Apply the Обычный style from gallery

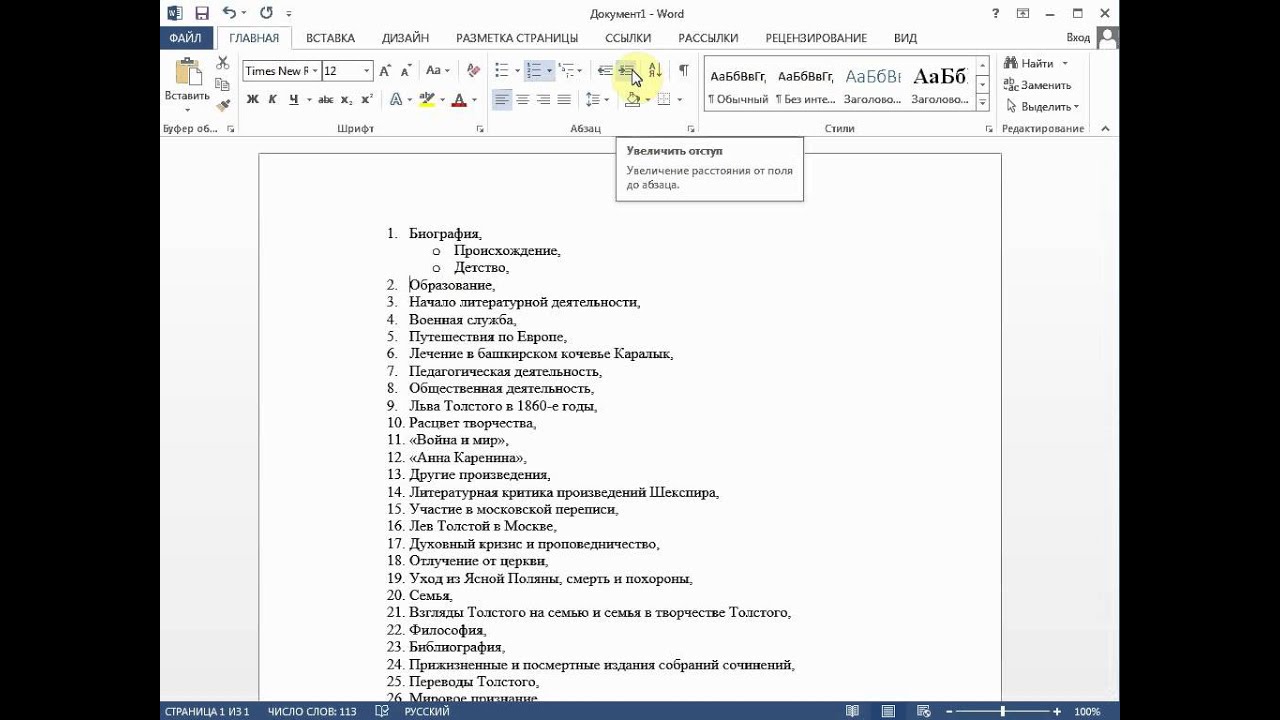tap(738, 84)
